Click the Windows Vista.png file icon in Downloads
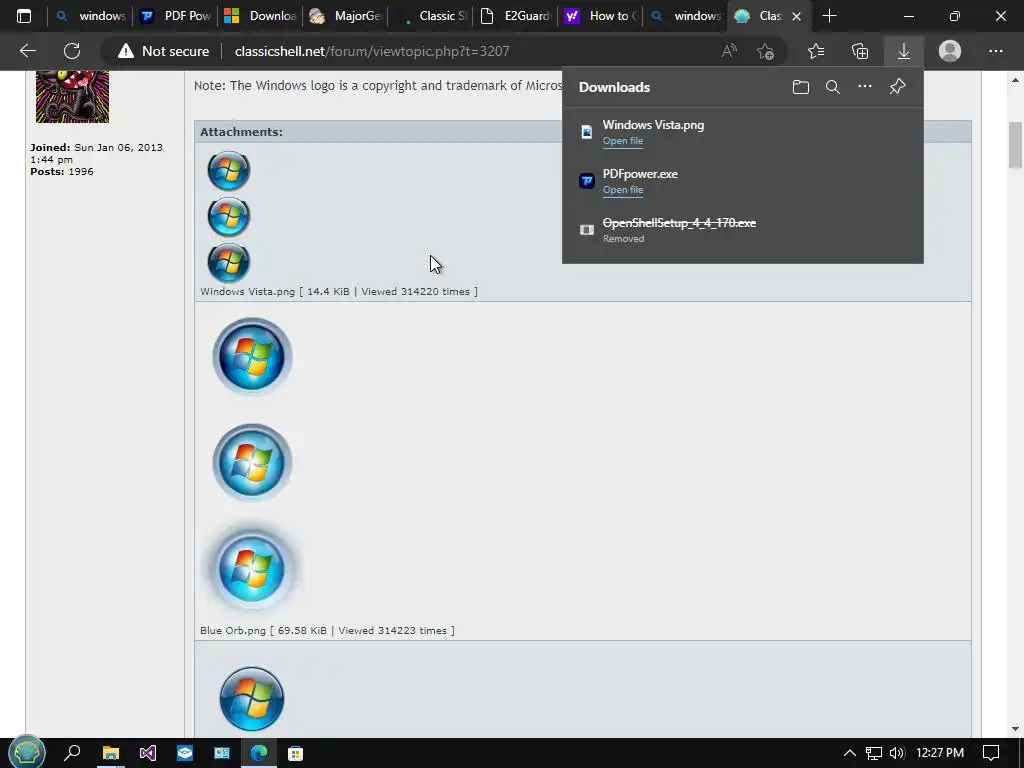This screenshot has height=768, width=1024. pos(586,132)
